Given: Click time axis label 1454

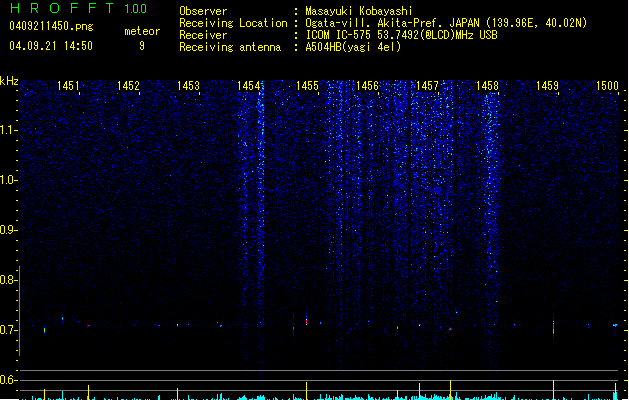Looking at the screenshot, I should click(x=248, y=85).
